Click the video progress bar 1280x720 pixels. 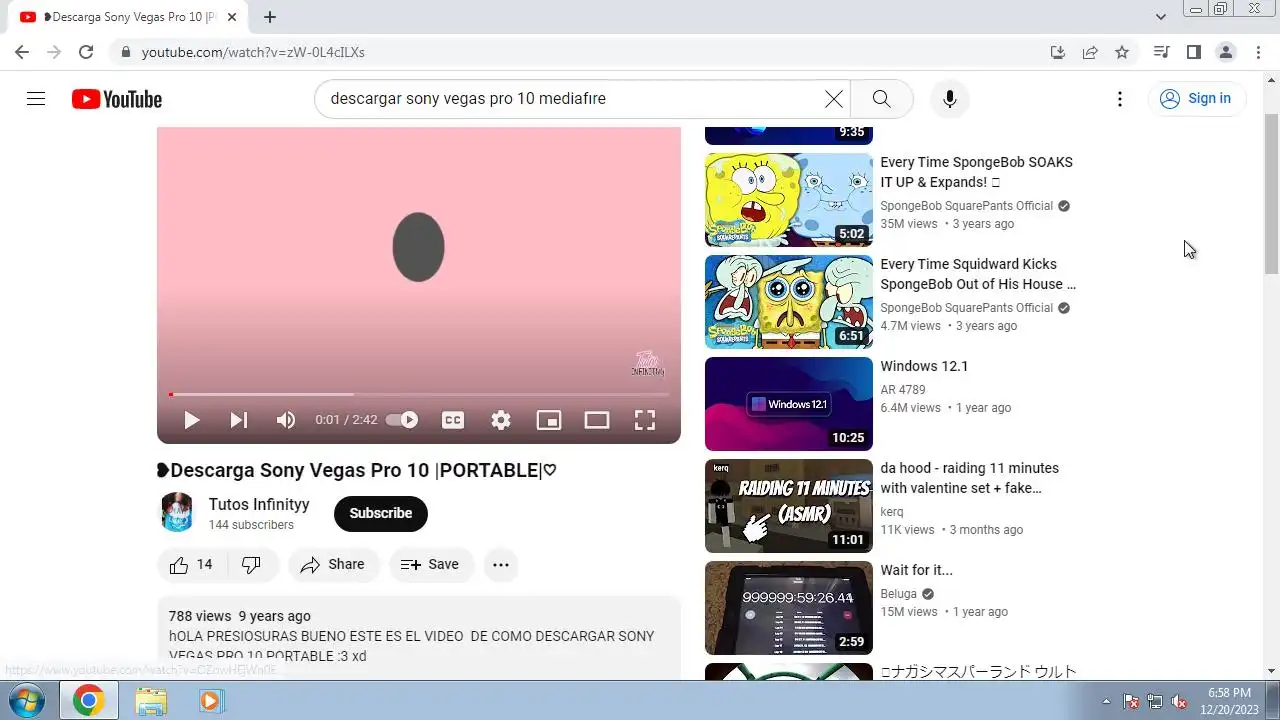[419, 395]
